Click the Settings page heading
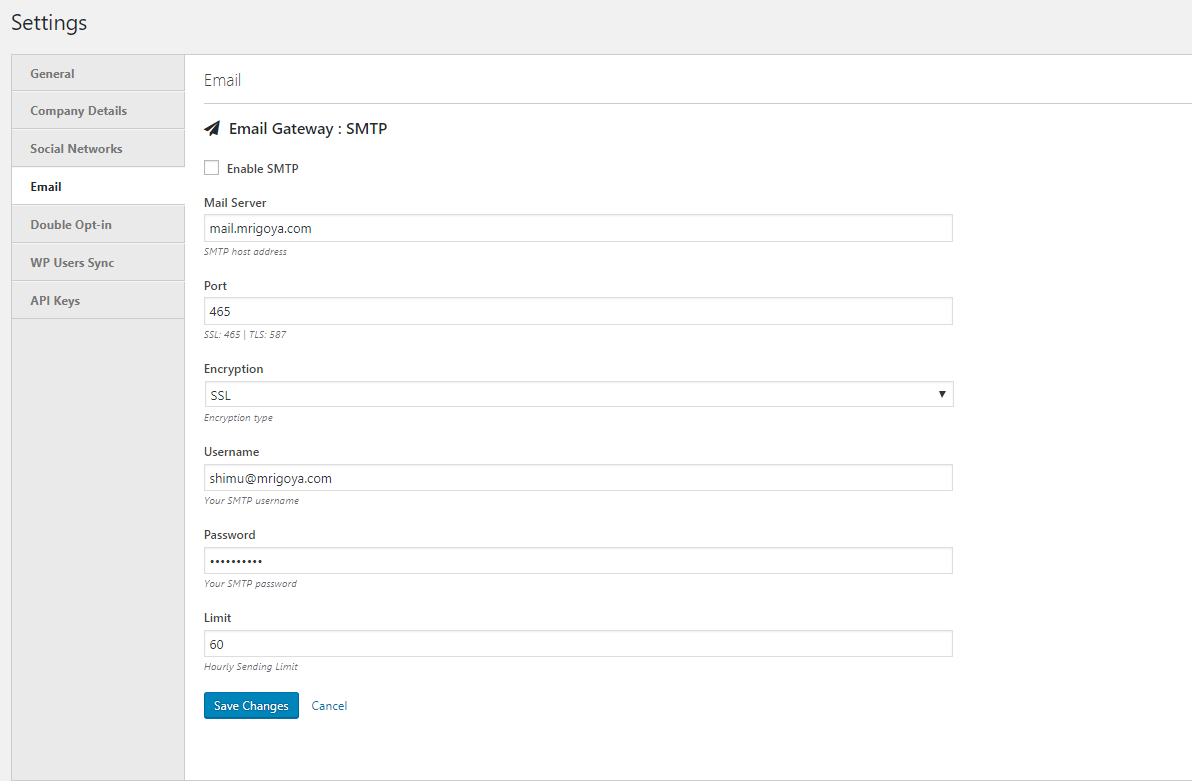This screenshot has height=781, width=1192. pos(48,22)
